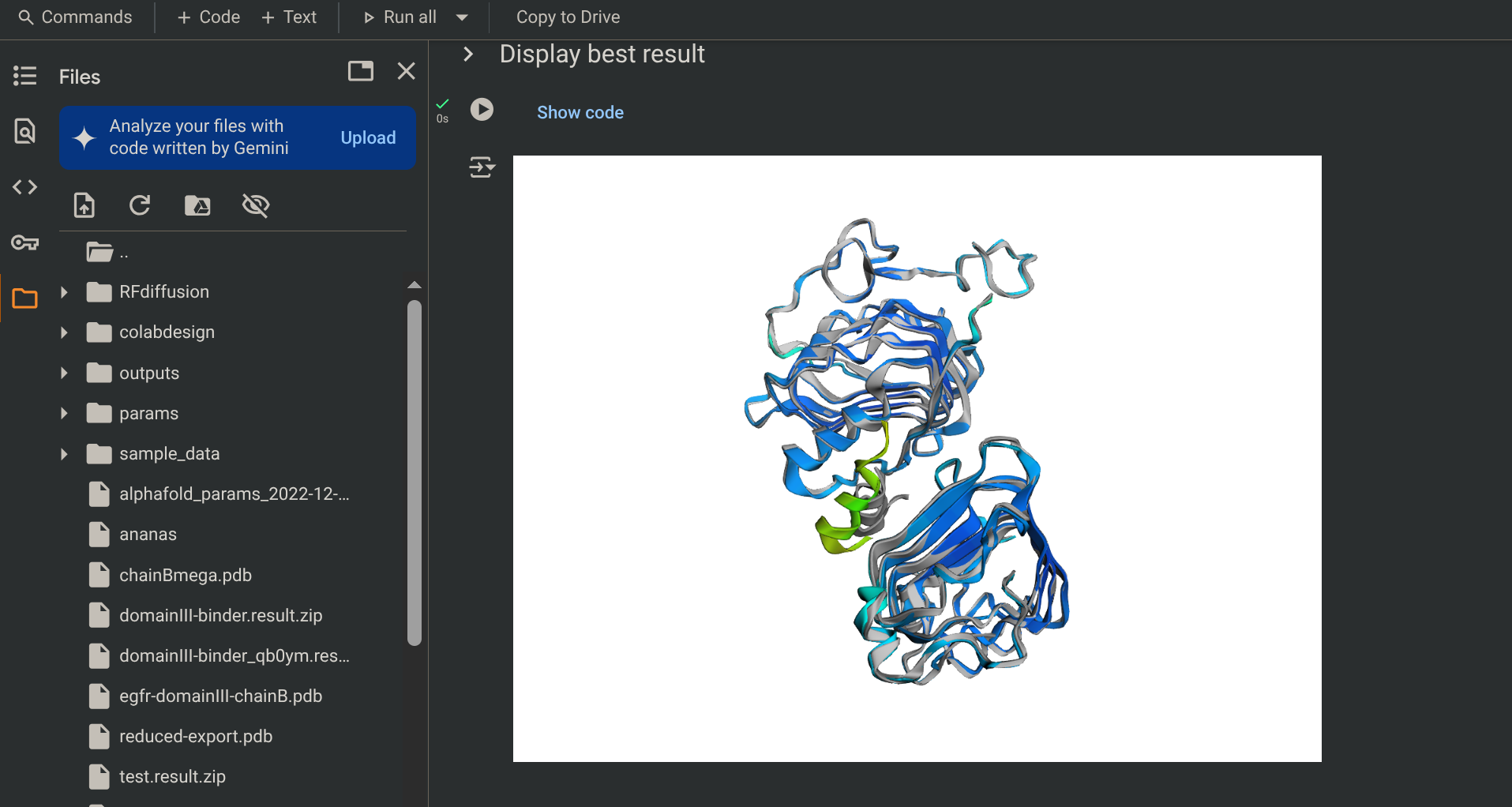This screenshot has width=1512, height=807.
Task: Collapse the Display best result section chevron
Action: tap(468, 54)
